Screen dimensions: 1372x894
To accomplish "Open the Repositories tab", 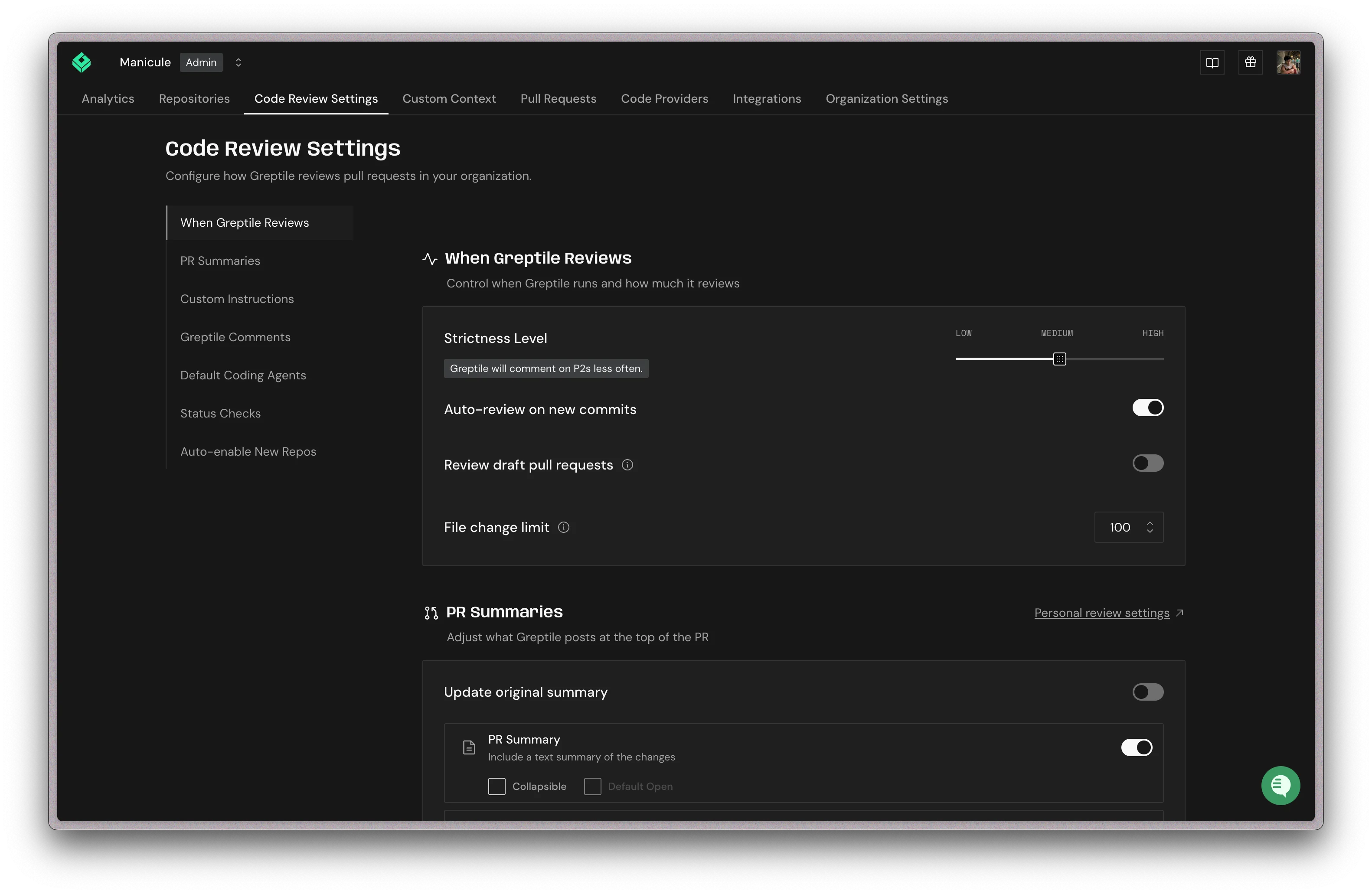I will click(x=194, y=98).
